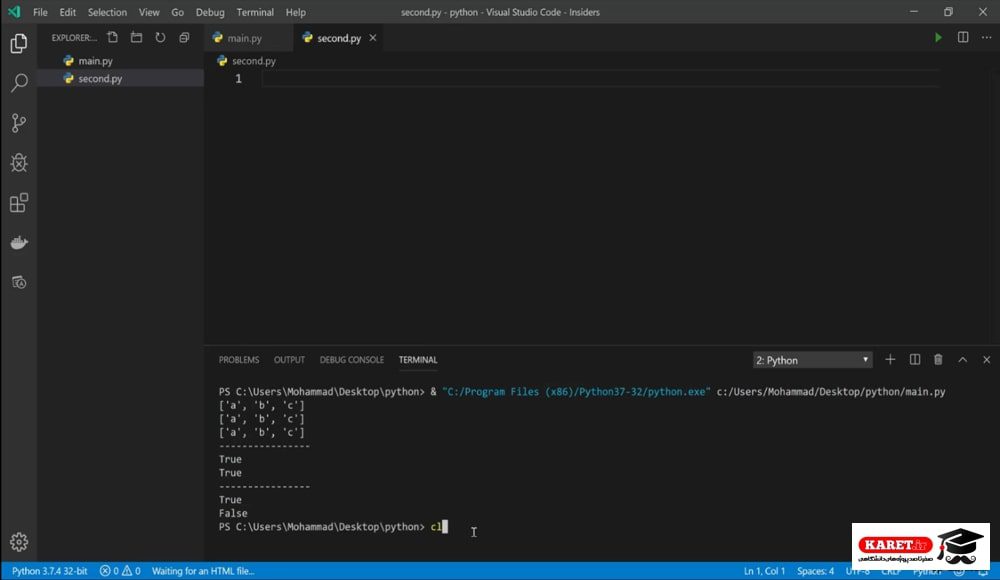1000x580 pixels.
Task: Maximize the panel with up chevron
Action: (962, 360)
